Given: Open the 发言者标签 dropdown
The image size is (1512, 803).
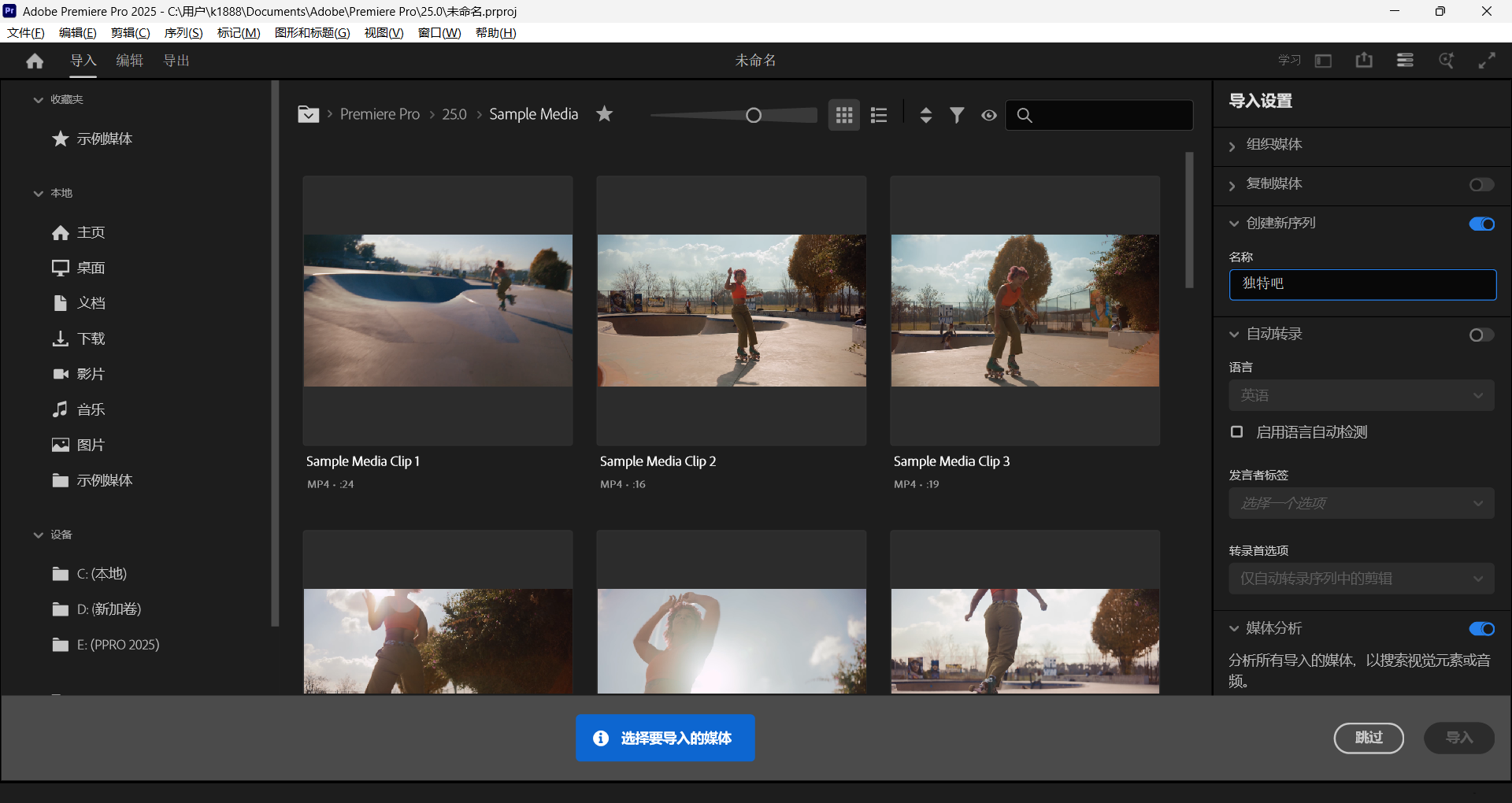Looking at the screenshot, I should [x=1361, y=502].
